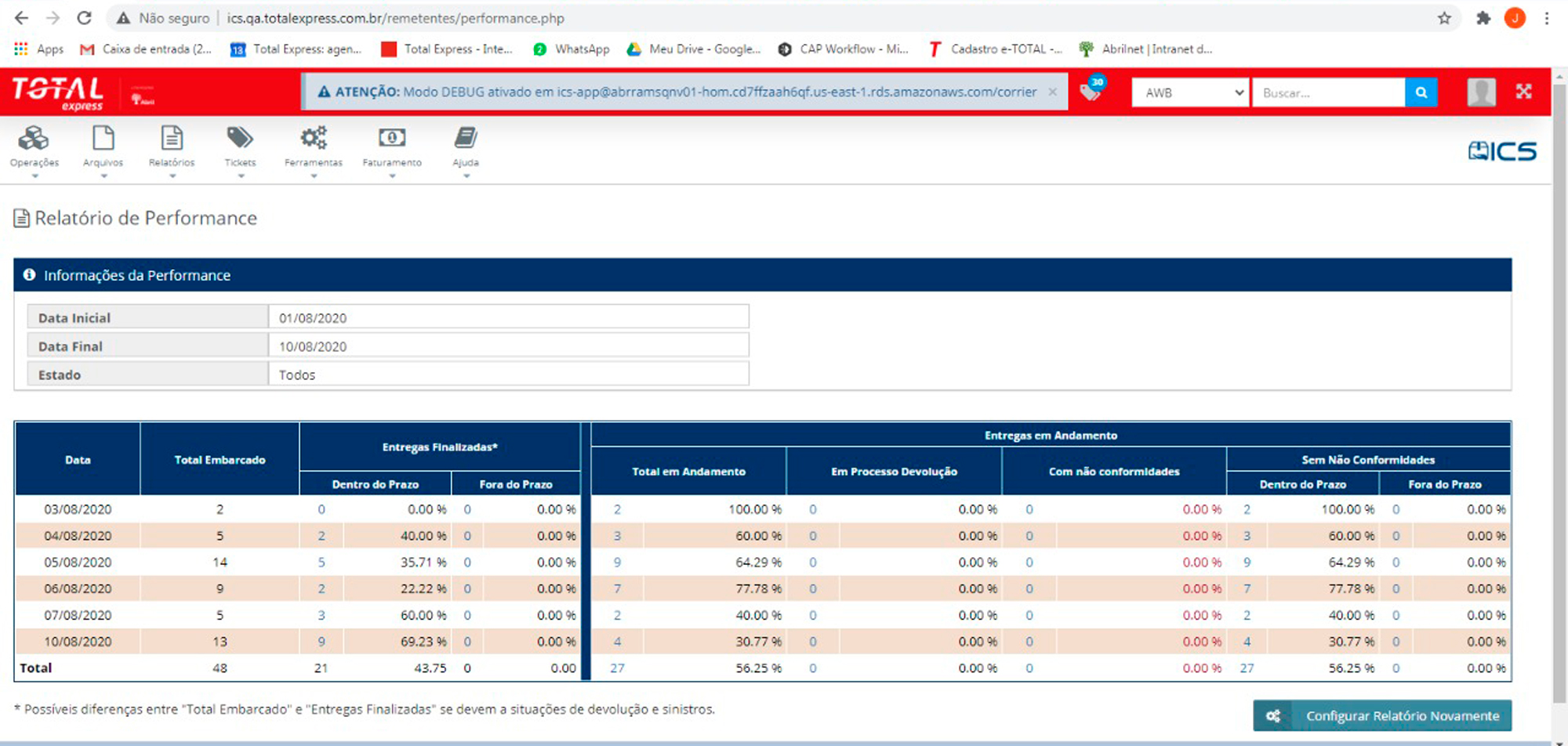
Task: Open Chrome profile avatar J
Action: tap(1515, 18)
